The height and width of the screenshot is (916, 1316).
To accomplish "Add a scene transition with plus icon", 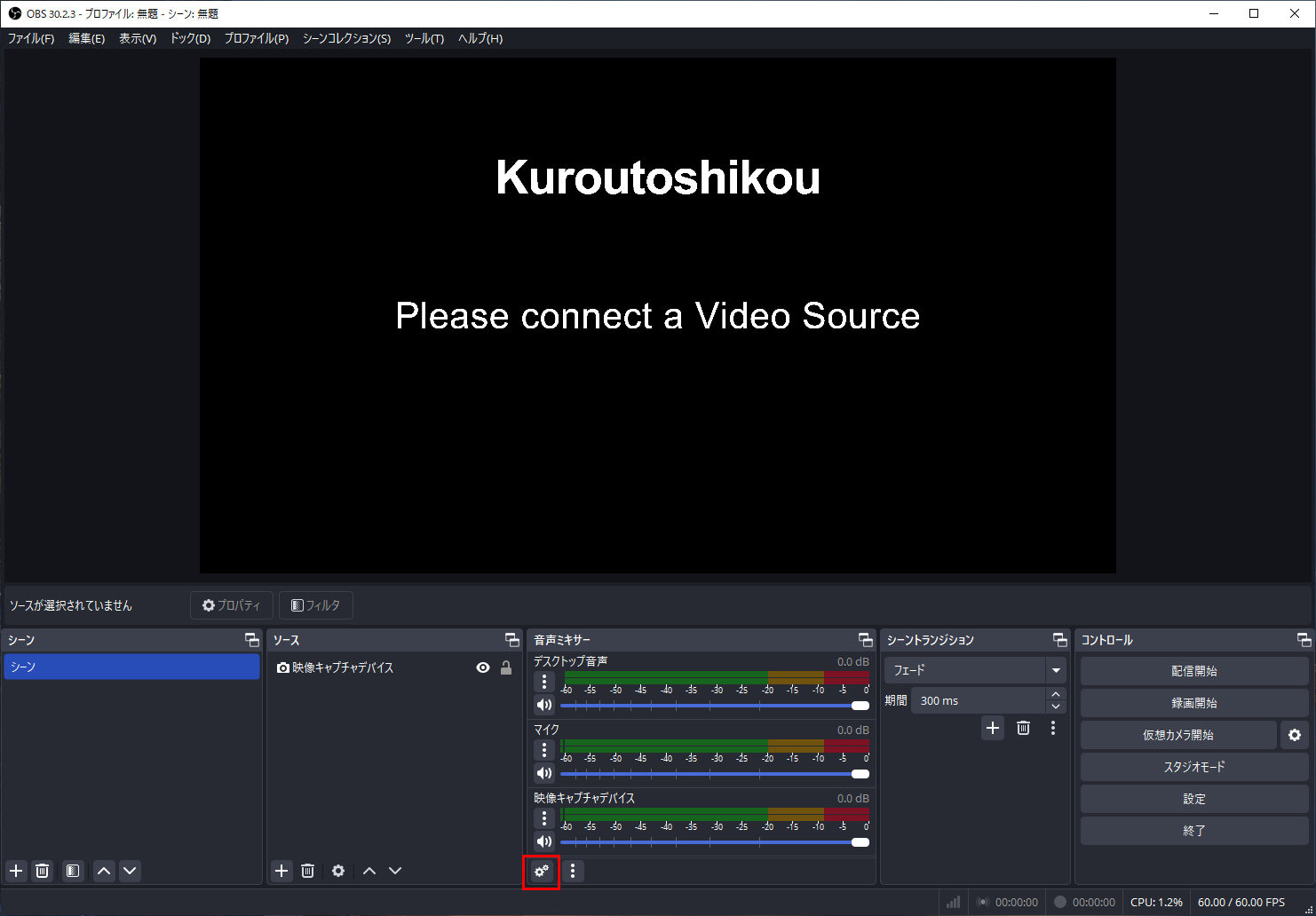I will (993, 728).
